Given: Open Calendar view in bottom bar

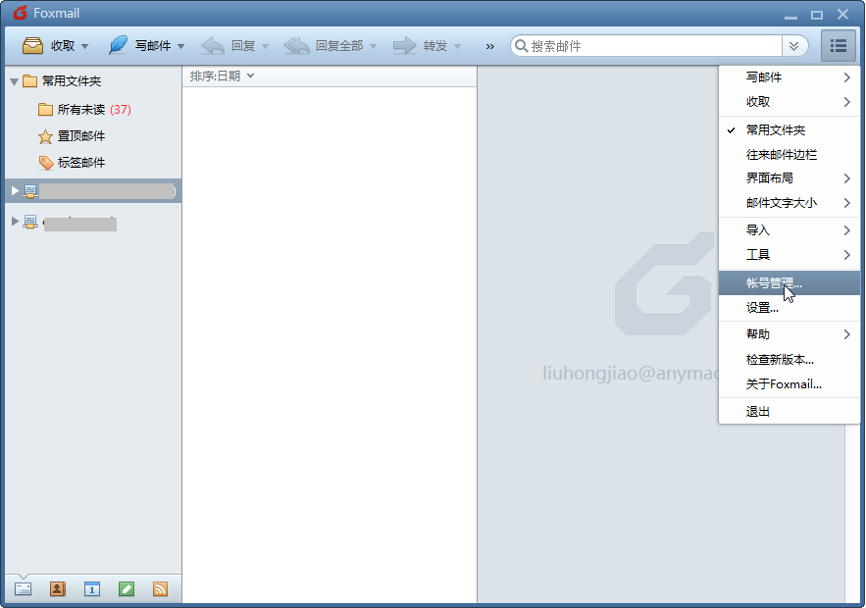Looking at the screenshot, I should click(x=91, y=589).
